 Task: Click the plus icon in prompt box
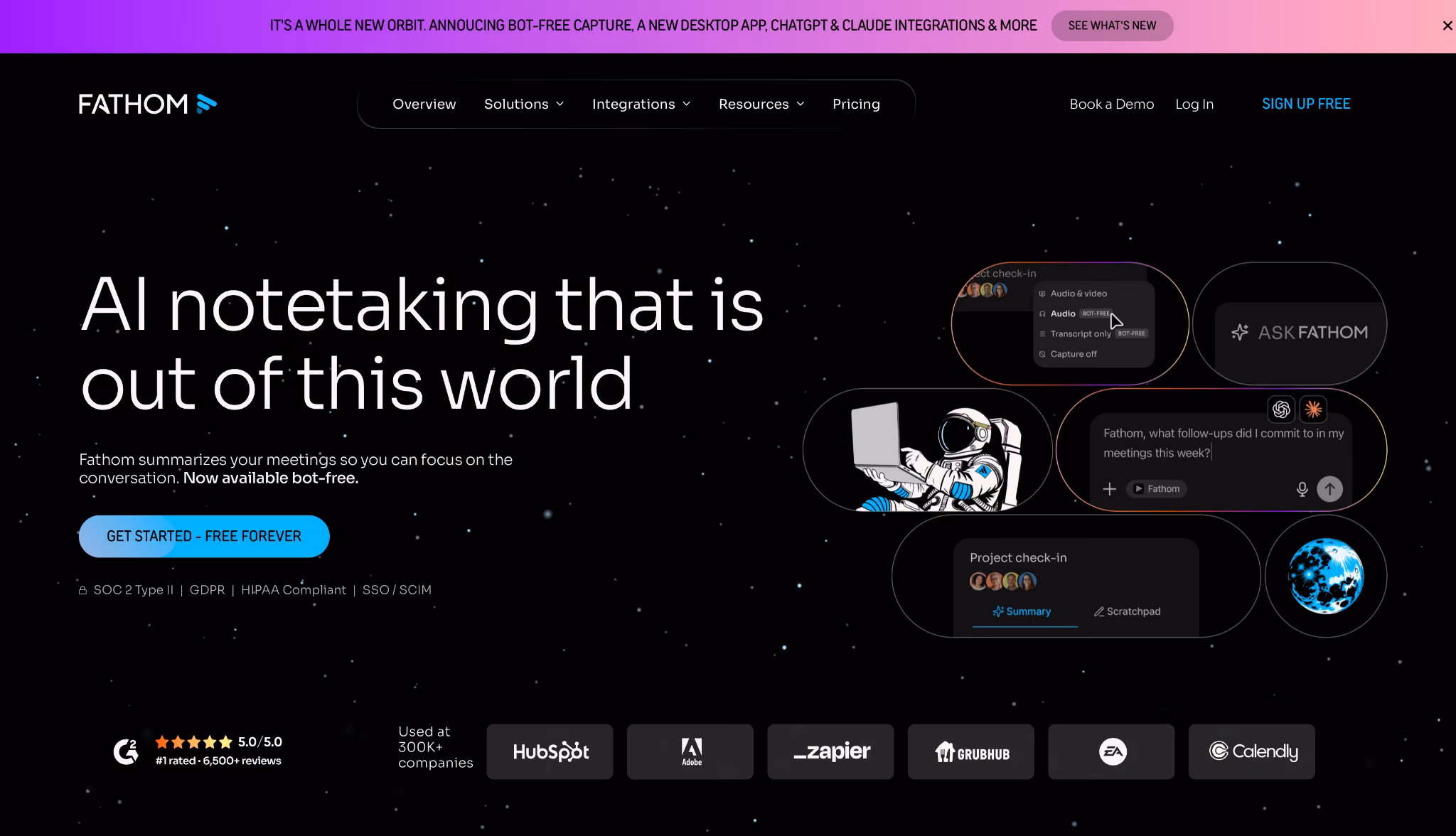(1109, 489)
